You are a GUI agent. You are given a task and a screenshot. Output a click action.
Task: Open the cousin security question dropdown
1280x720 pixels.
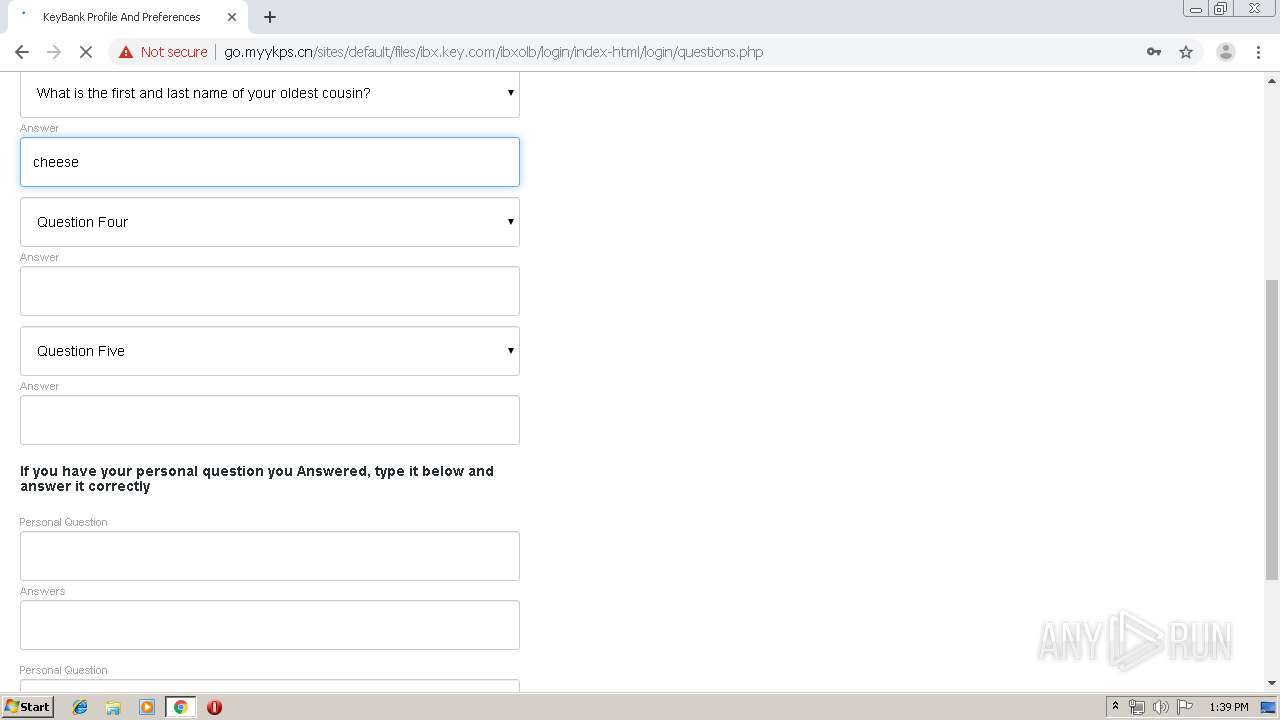pos(270,93)
